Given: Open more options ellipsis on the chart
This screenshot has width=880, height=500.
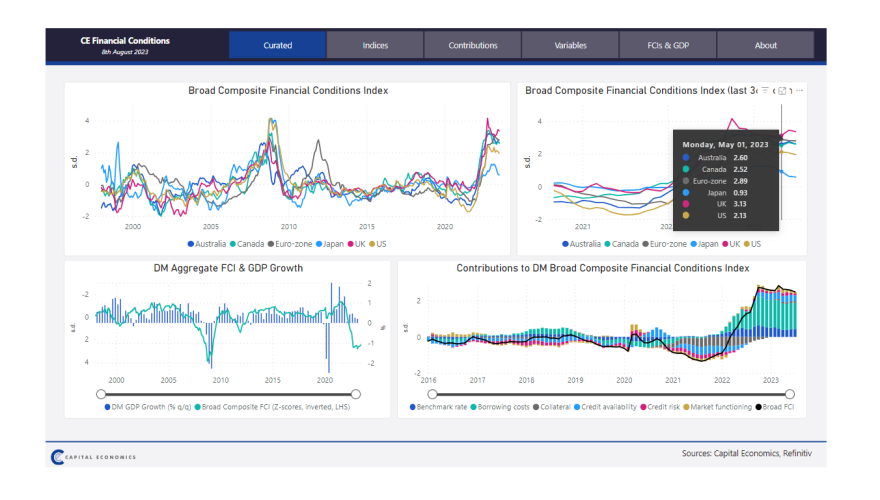Looking at the screenshot, I should (x=798, y=91).
